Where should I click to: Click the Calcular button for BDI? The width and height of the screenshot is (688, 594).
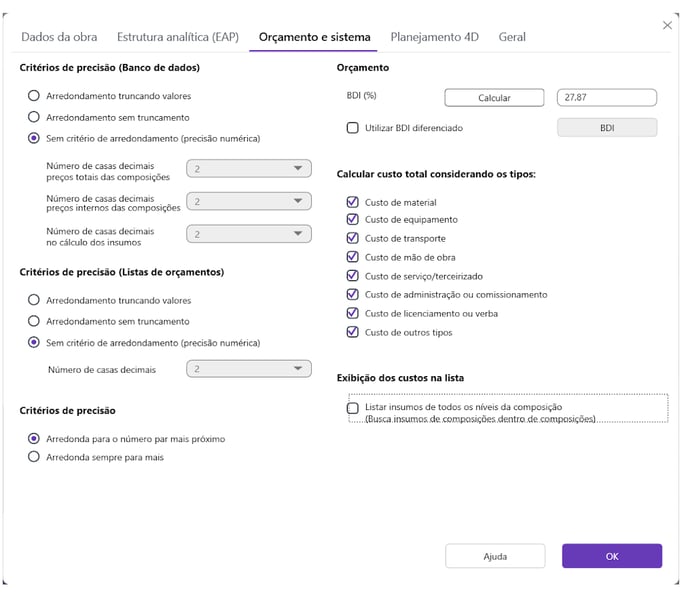click(x=494, y=98)
